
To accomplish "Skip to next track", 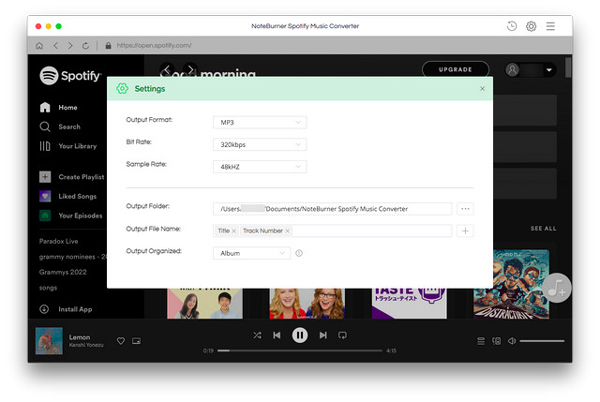I will pos(323,335).
